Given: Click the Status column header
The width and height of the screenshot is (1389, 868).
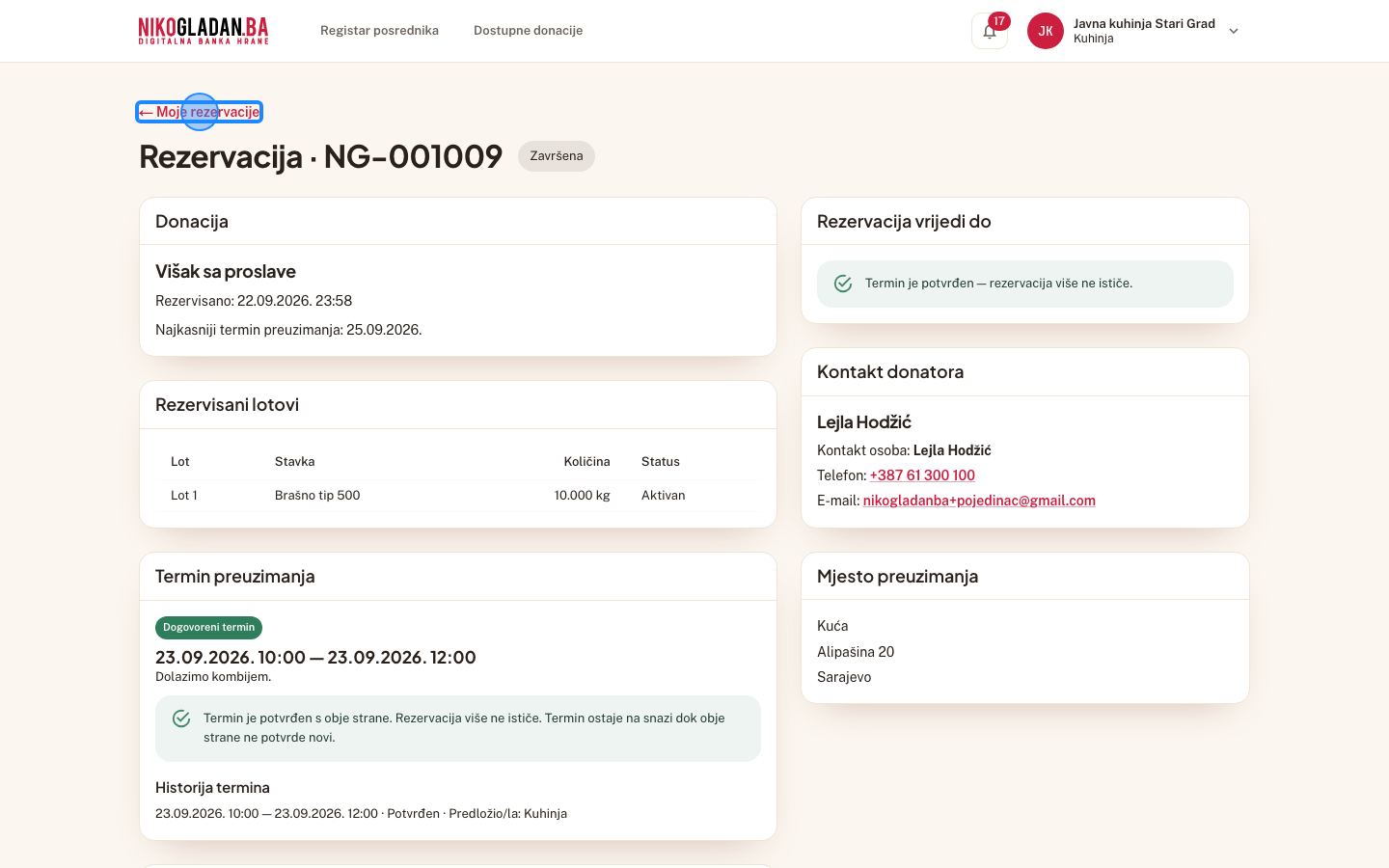Looking at the screenshot, I should pos(661,462).
